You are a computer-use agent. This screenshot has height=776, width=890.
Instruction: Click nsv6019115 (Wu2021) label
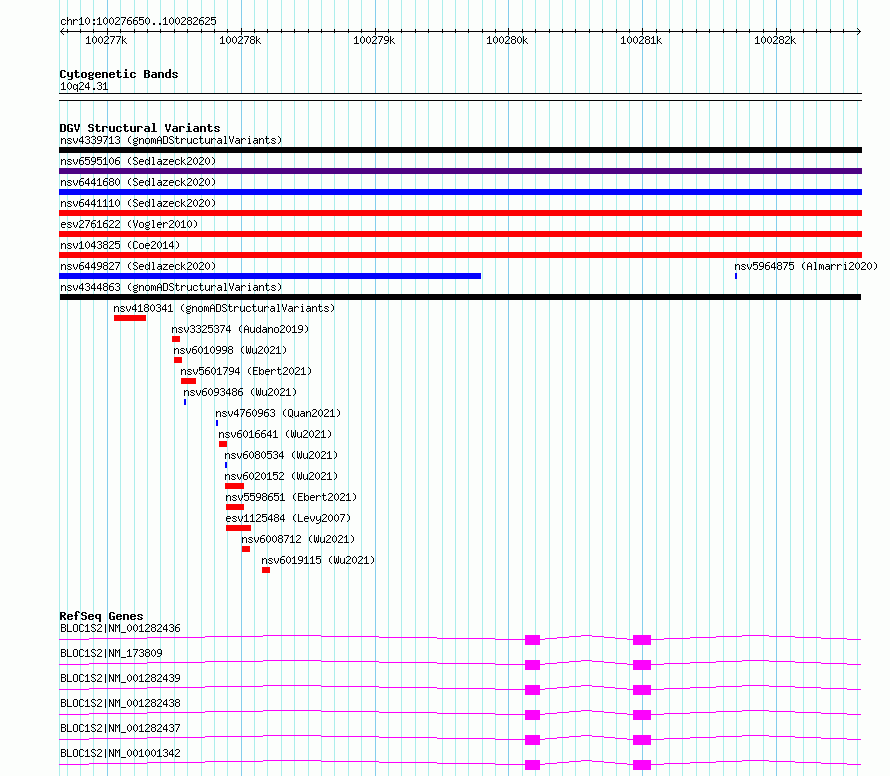(x=318, y=560)
